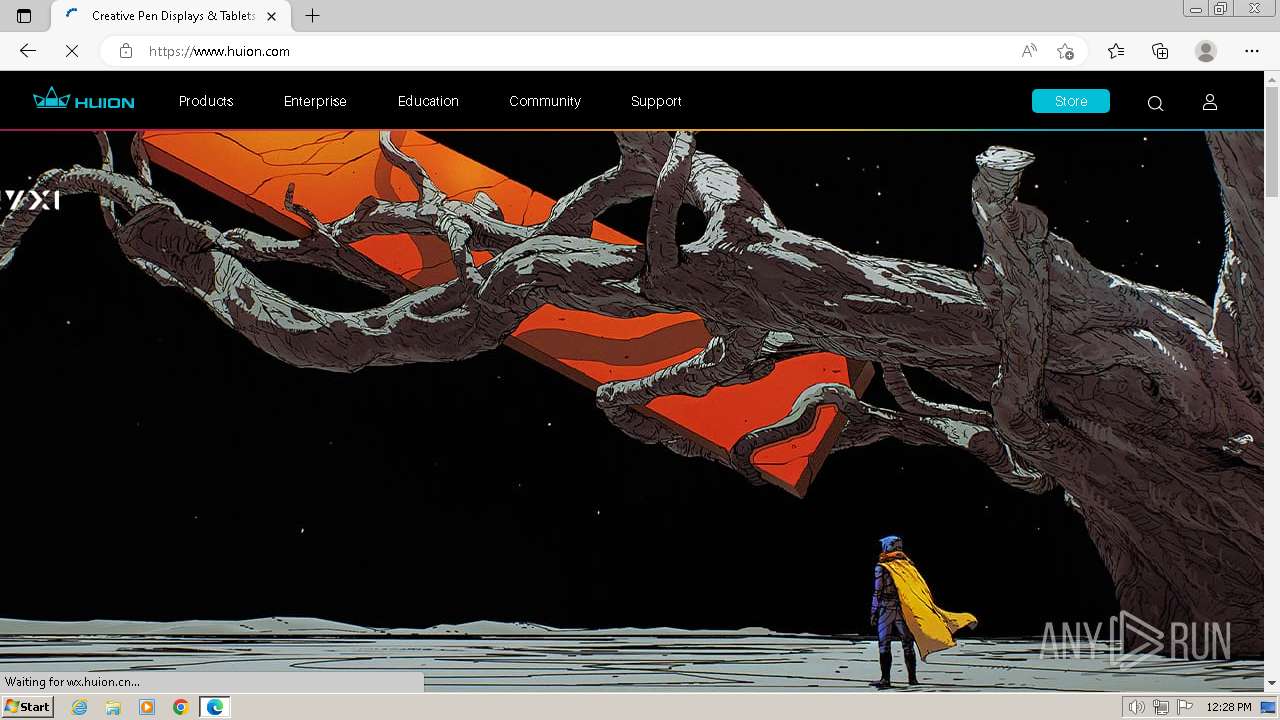Open the Education menu

point(428,101)
